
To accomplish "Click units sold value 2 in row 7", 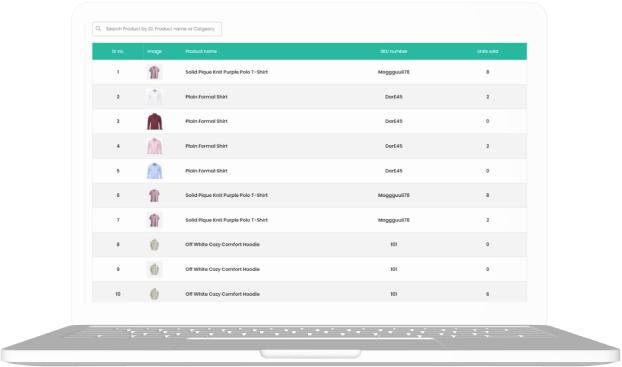I will pyautogui.click(x=488, y=220).
